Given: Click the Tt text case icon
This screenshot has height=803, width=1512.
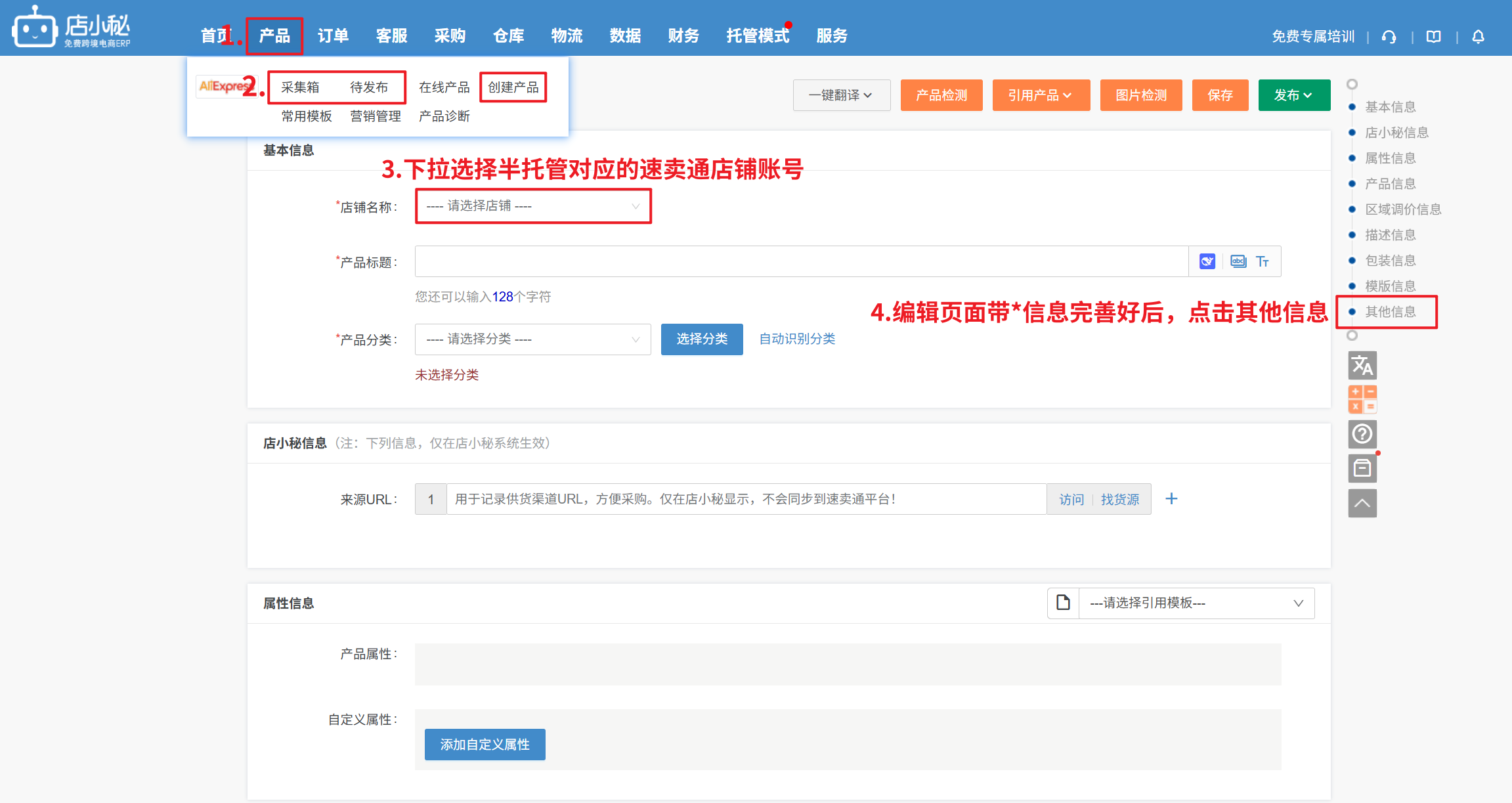Looking at the screenshot, I should point(1262,261).
